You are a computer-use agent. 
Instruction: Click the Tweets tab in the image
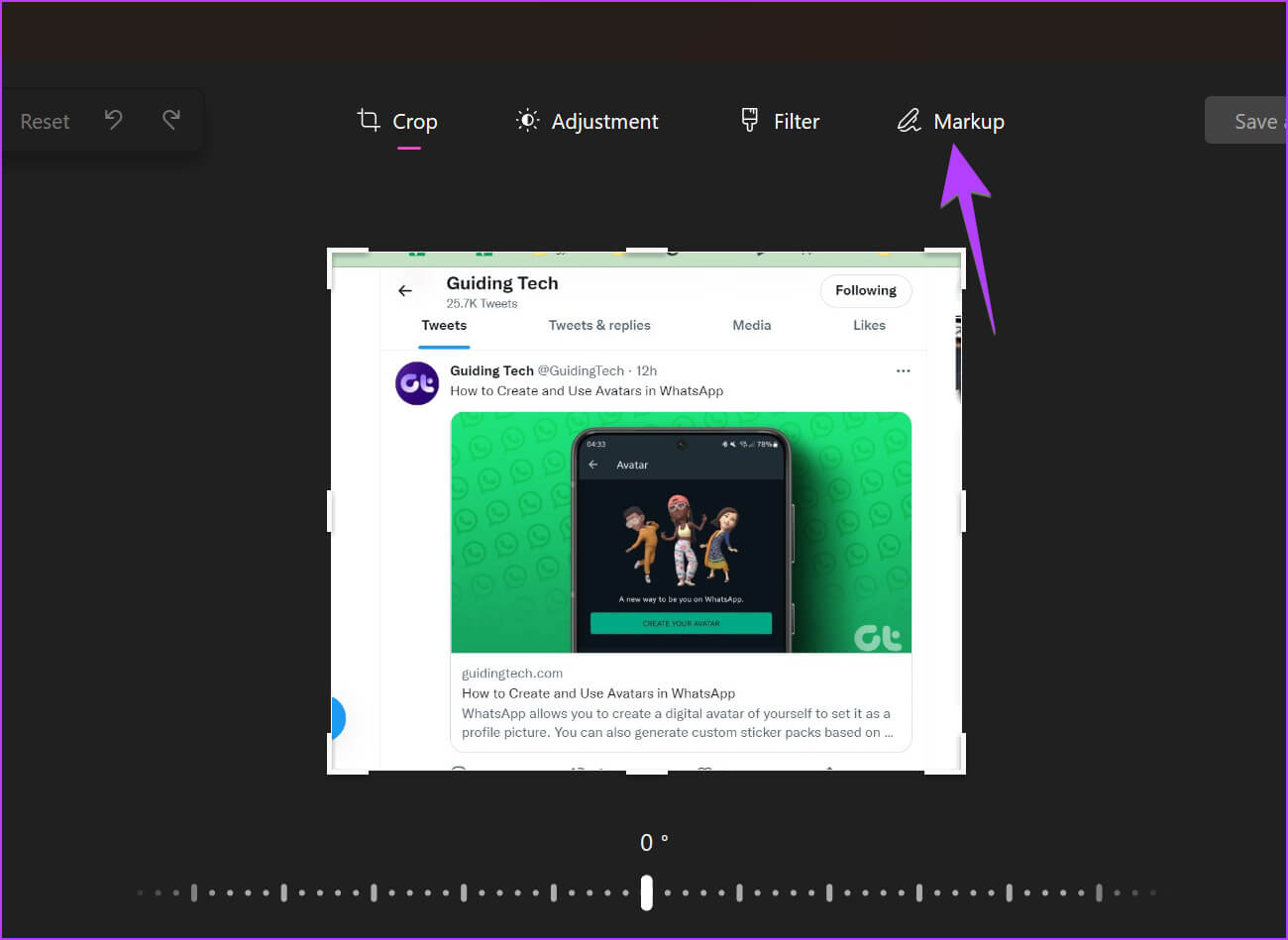pos(444,325)
